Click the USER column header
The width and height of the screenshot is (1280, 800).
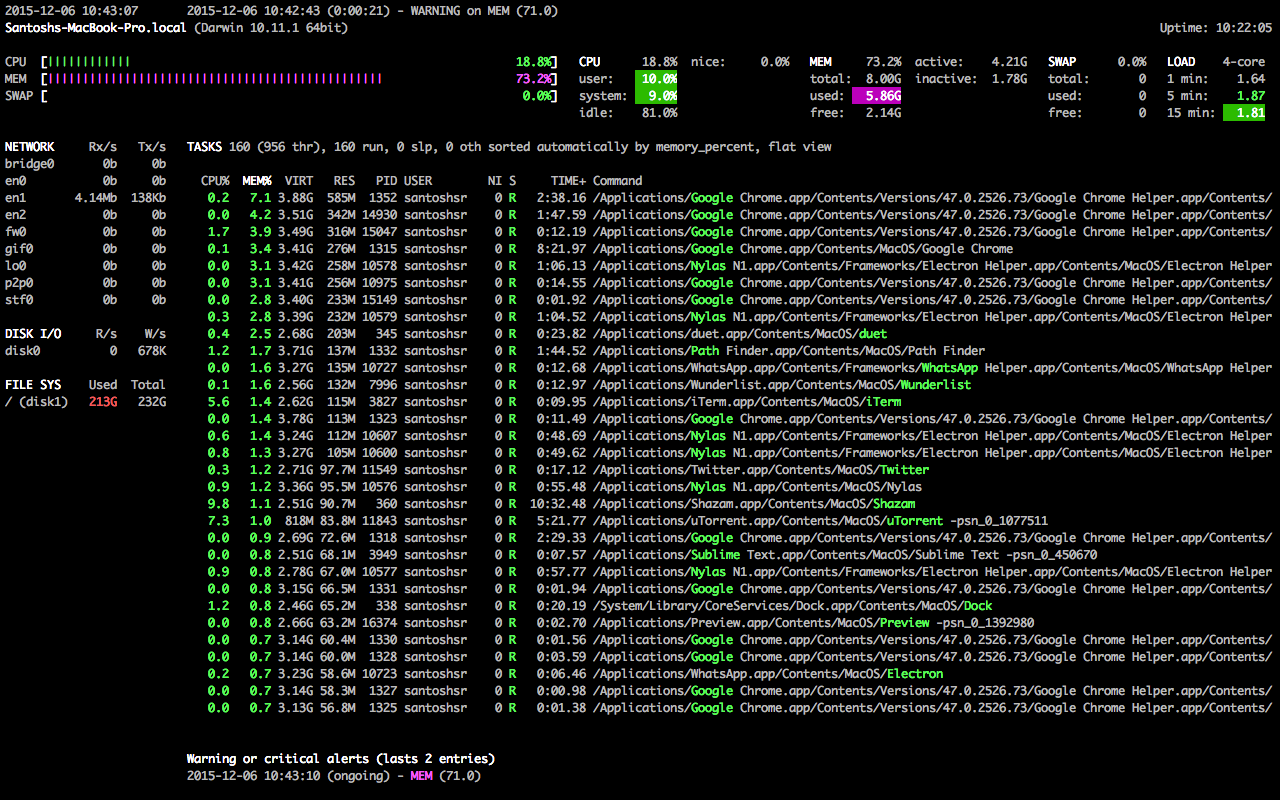(418, 181)
